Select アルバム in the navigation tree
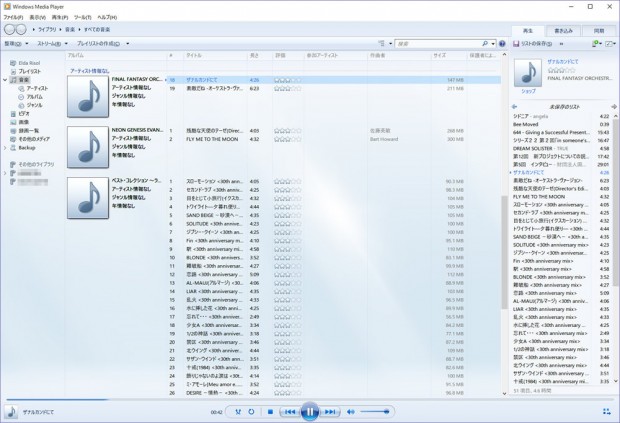The height and width of the screenshot is (423, 620). [35, 97]
